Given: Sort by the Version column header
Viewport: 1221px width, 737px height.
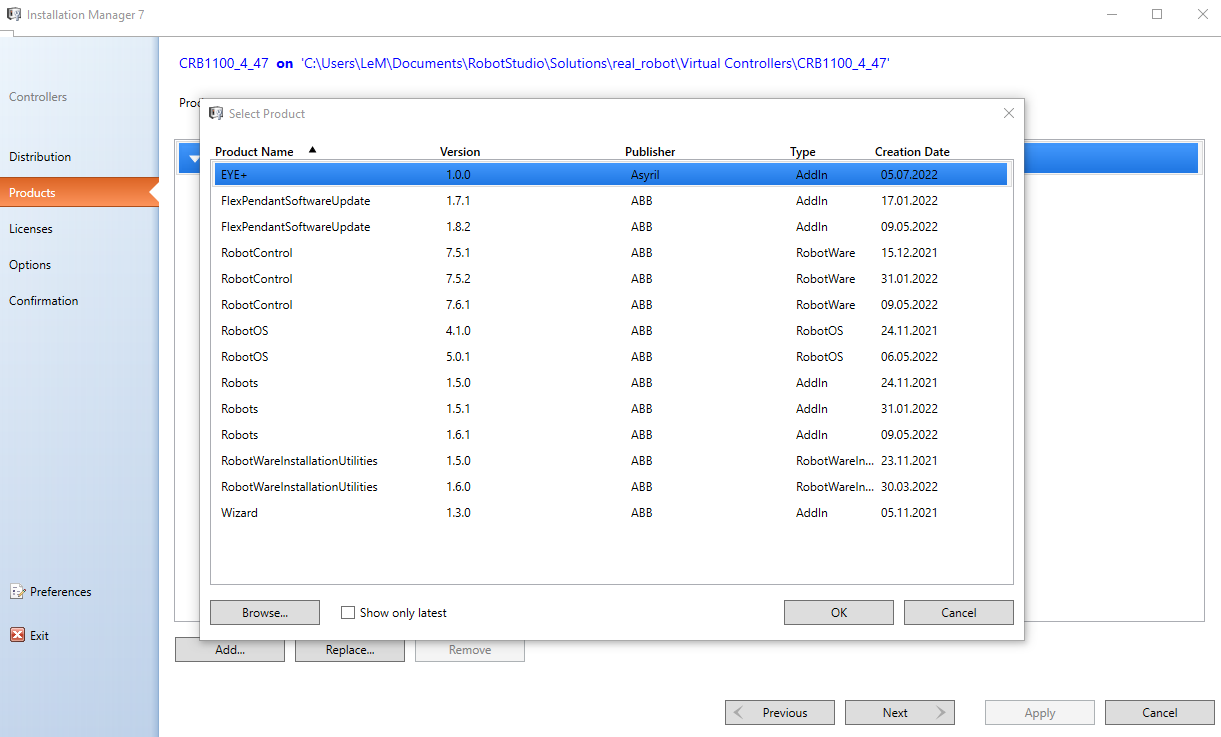Looking at the screenshot, I should tap(460, 152).
